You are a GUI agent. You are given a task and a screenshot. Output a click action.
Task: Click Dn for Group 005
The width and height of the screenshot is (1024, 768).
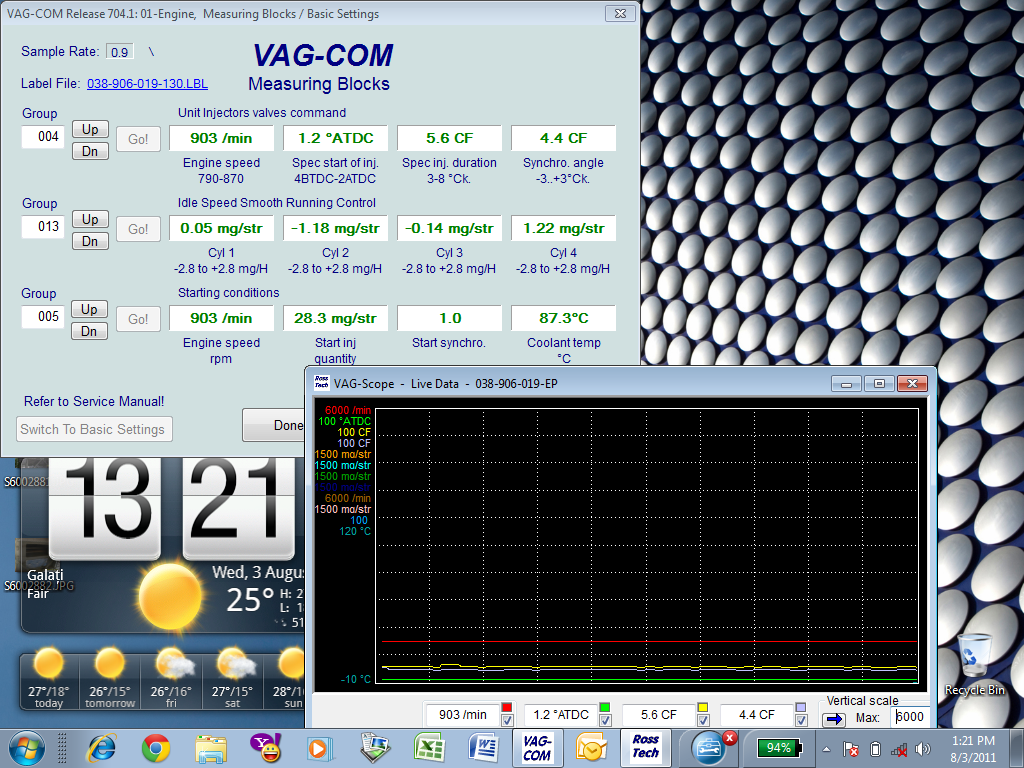pos(89,332)
